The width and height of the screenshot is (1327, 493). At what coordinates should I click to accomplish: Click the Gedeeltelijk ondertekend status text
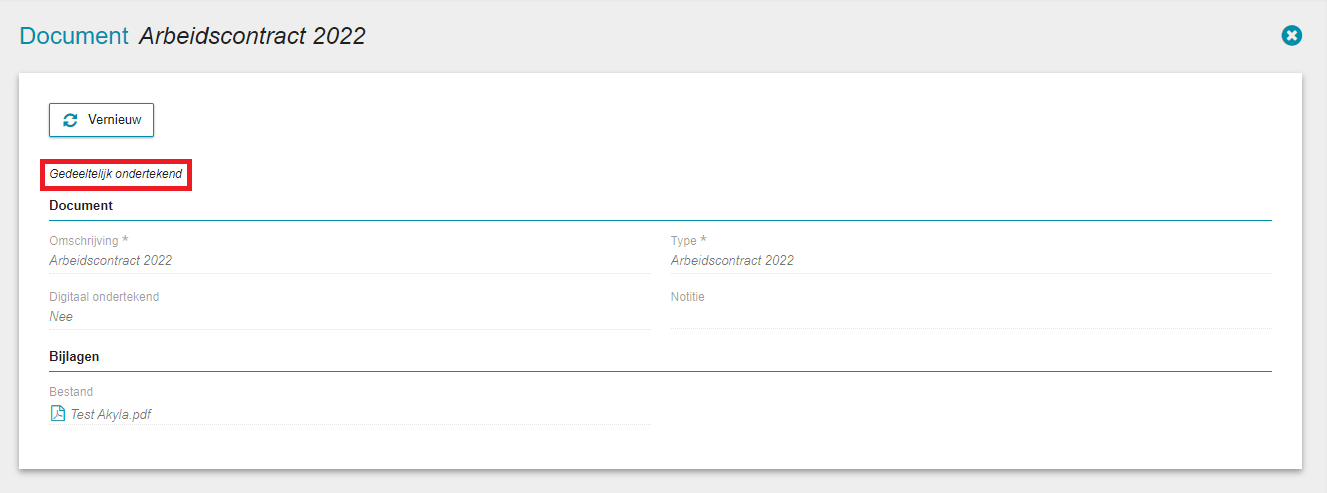coord(116,174)
